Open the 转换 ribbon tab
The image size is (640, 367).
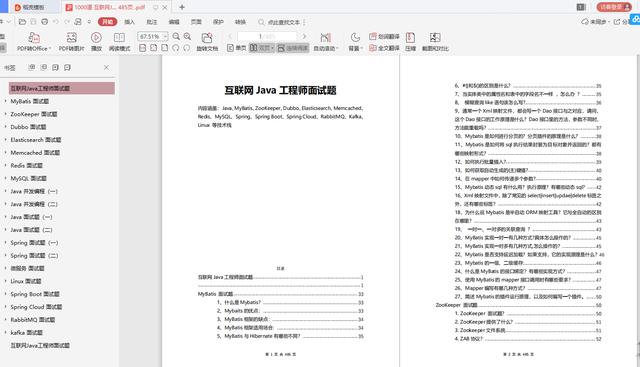[240, 22]
